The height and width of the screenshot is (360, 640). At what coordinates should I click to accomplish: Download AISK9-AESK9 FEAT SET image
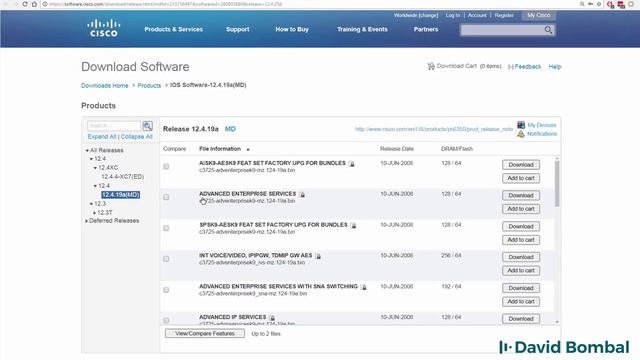pos(521,164)
